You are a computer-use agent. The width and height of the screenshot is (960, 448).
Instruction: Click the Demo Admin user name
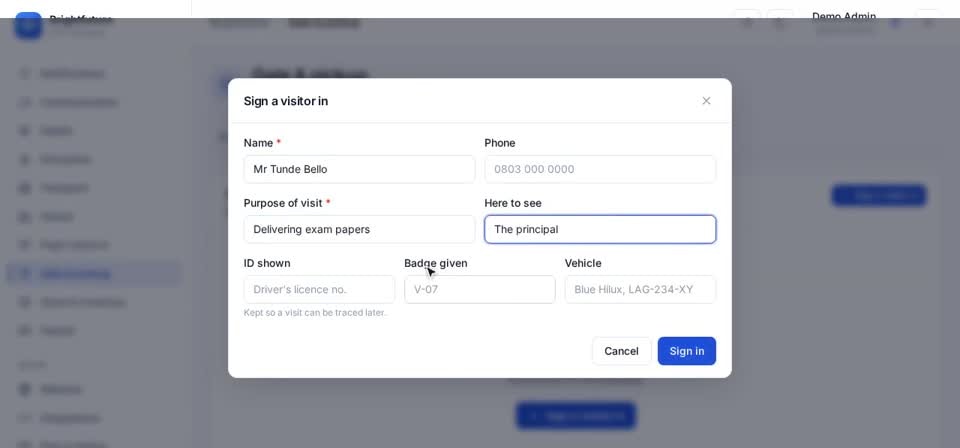click(844, 17)
